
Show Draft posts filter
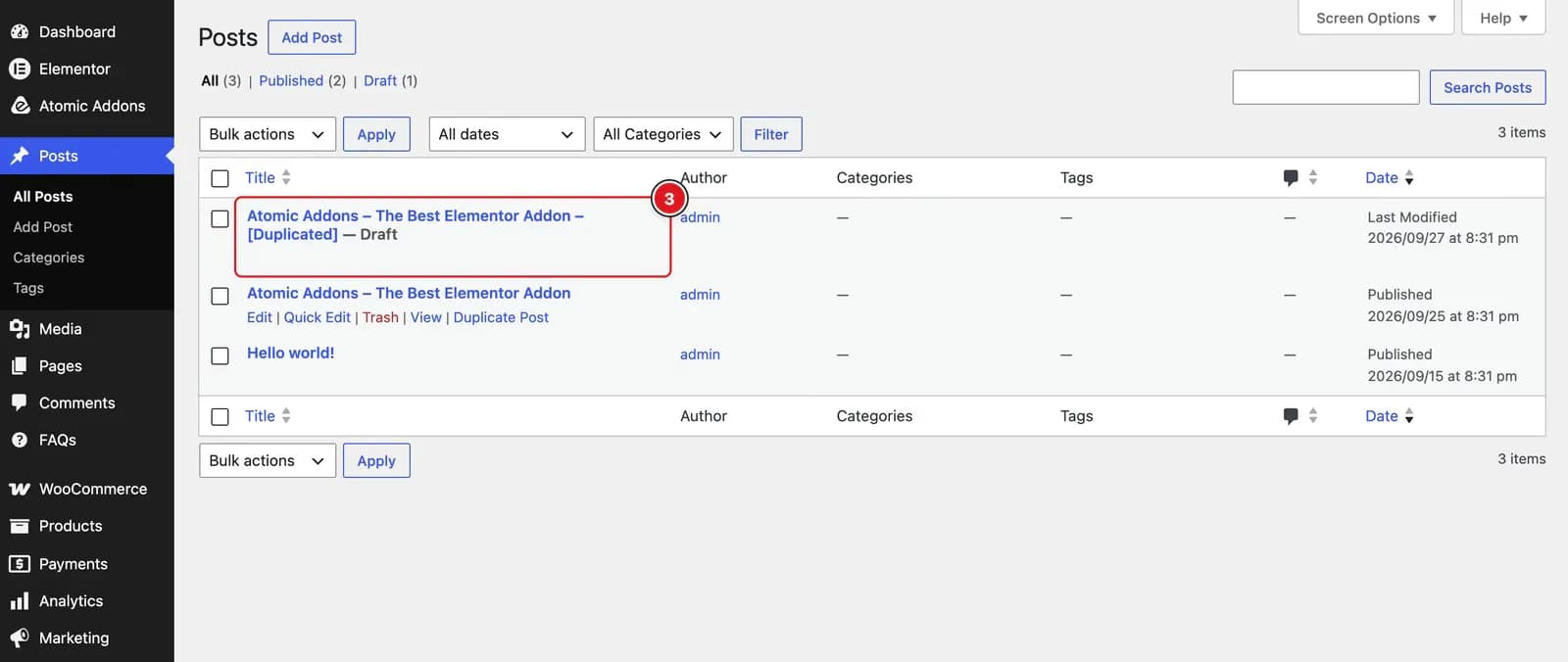(x=380, y=80)
